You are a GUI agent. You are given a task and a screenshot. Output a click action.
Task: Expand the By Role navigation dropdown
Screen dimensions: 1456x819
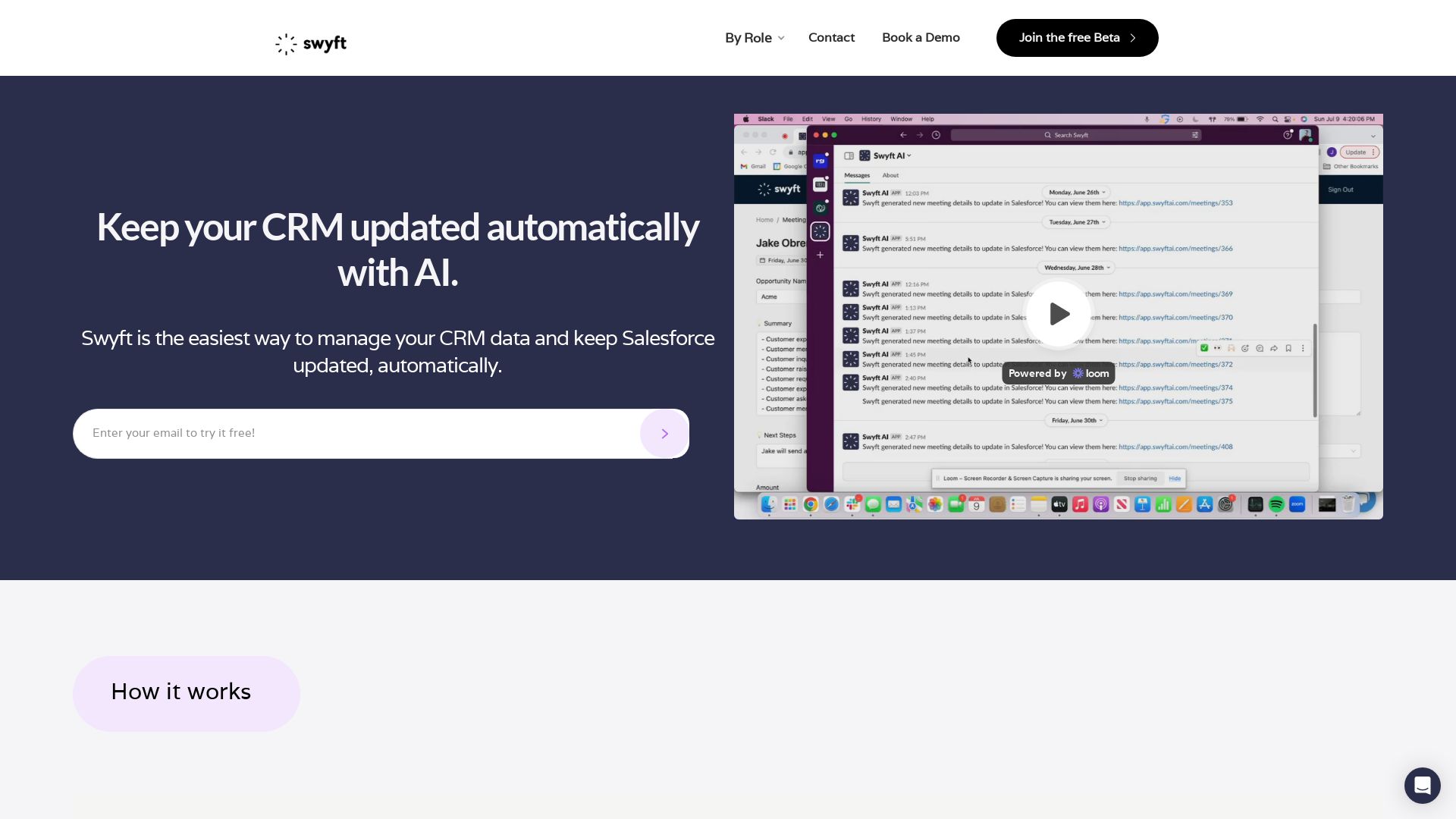pyautogui.click(x=754, y=37)
